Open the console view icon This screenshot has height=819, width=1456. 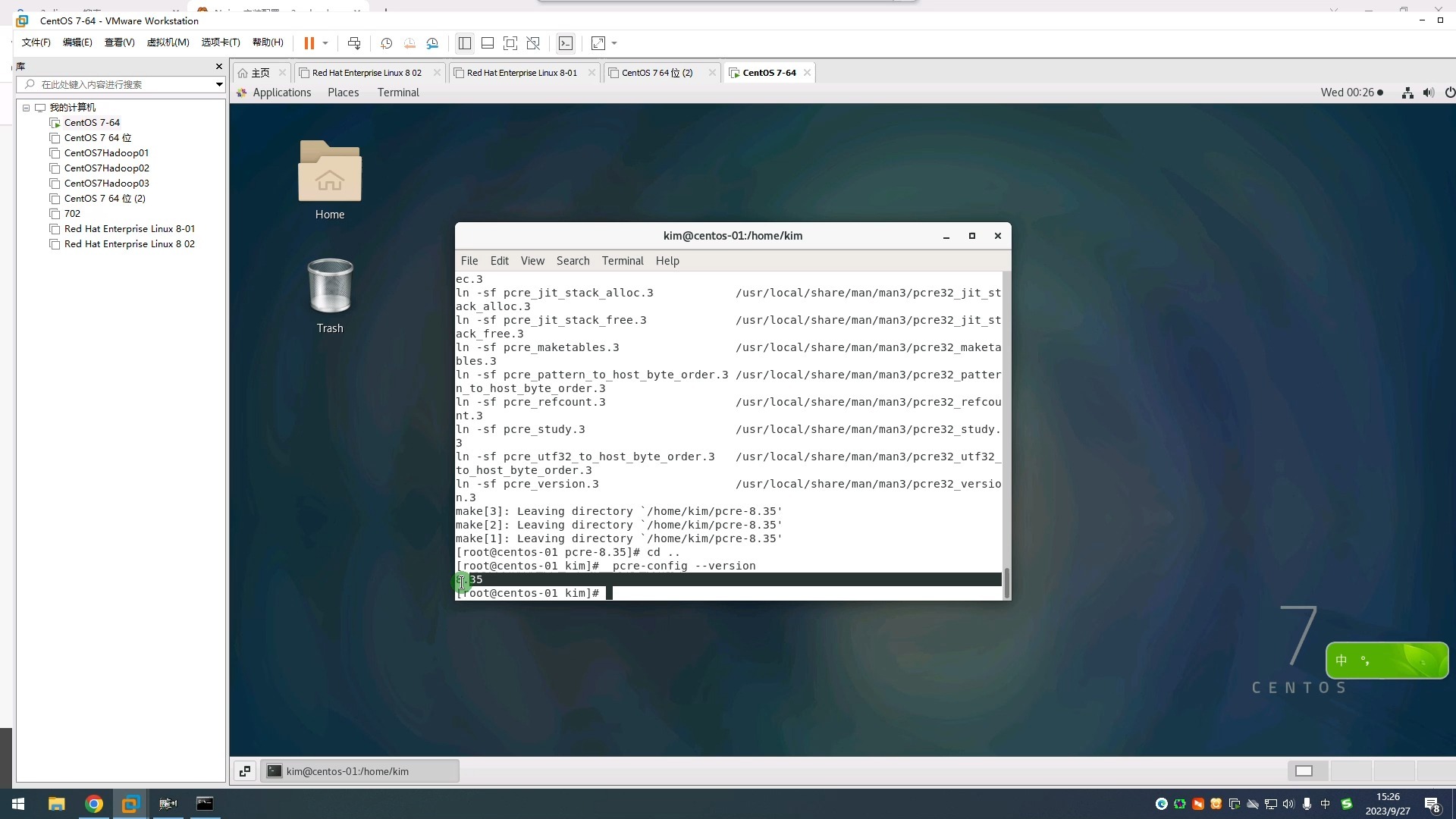pos(566,43)
